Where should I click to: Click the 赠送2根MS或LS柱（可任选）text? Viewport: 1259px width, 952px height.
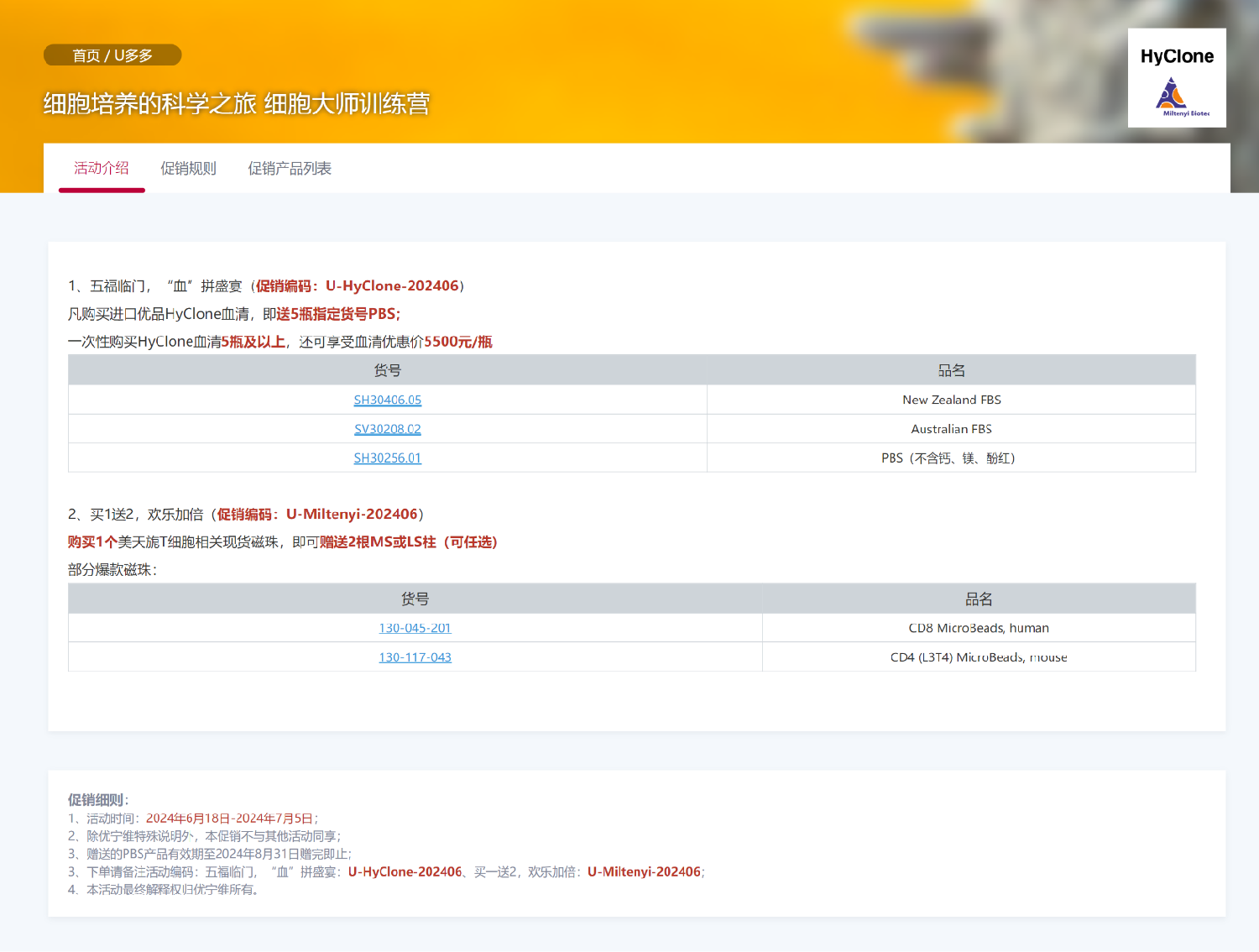point(409,542)
